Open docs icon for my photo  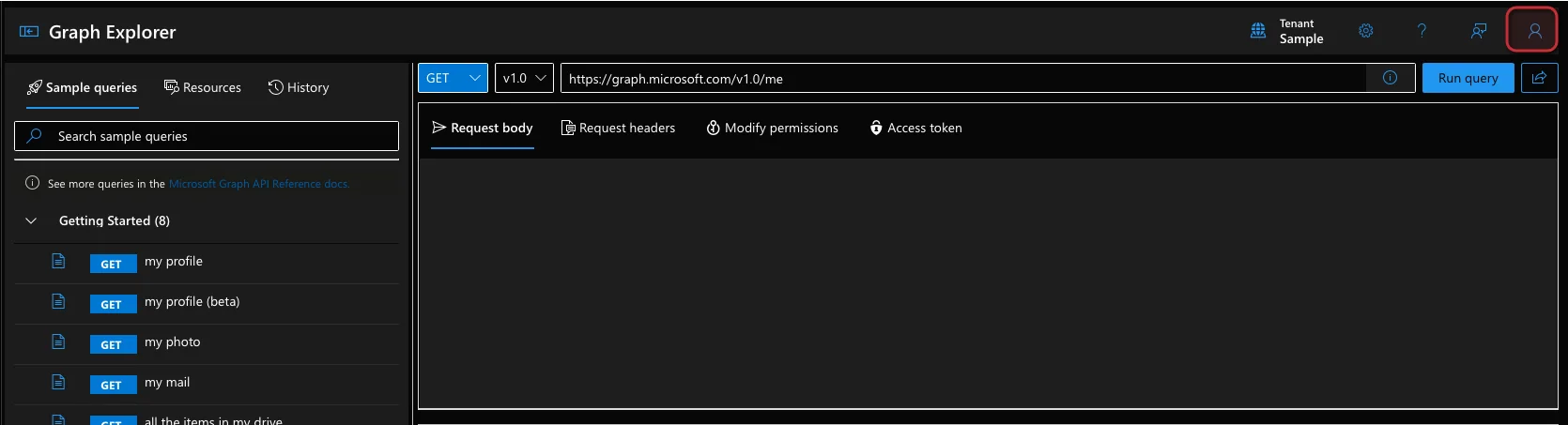[58, 342]
